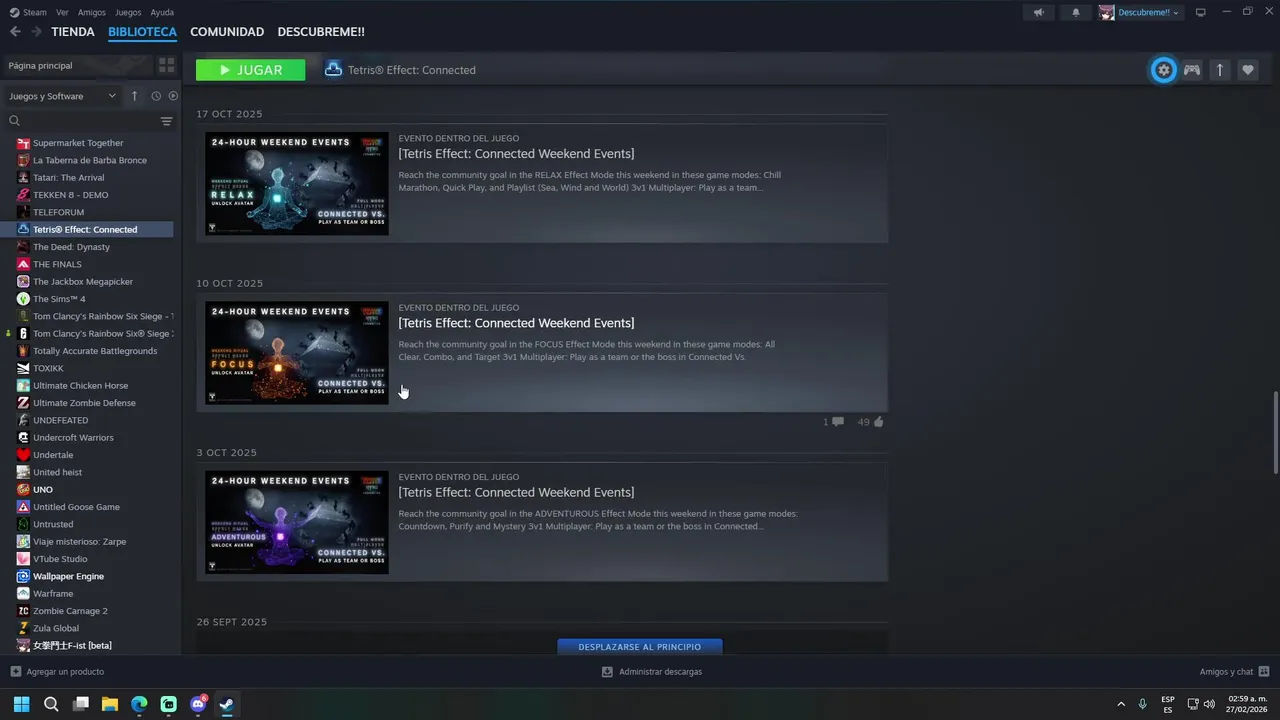The width and height of the screenshot is (1280, 720).
Task: Open the Friends and chat icon
Action: point(1264,672)
